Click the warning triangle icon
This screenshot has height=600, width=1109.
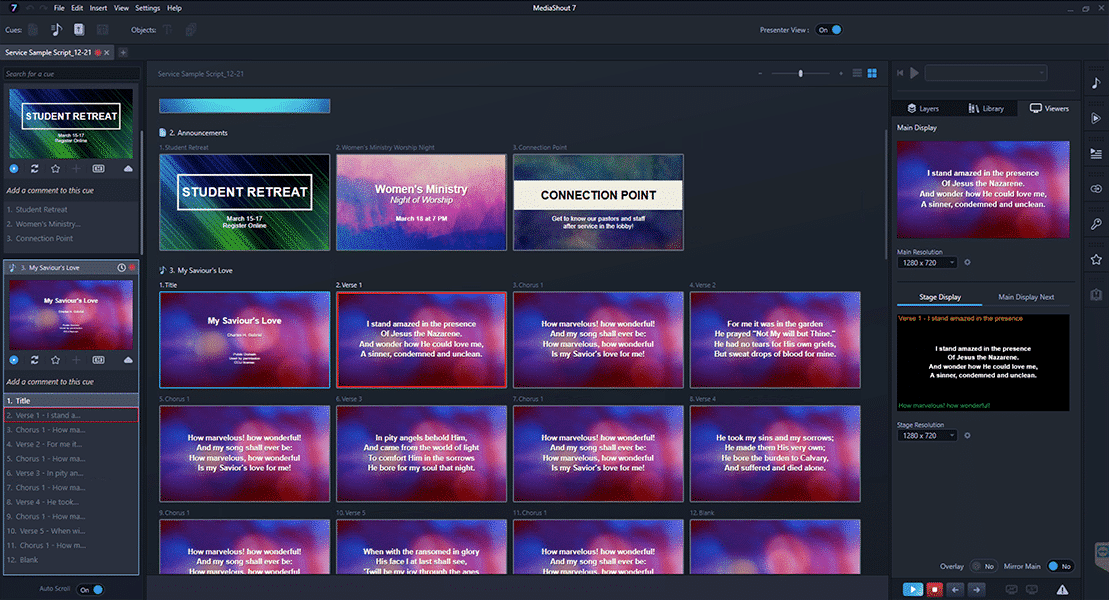click(1063, 590)
